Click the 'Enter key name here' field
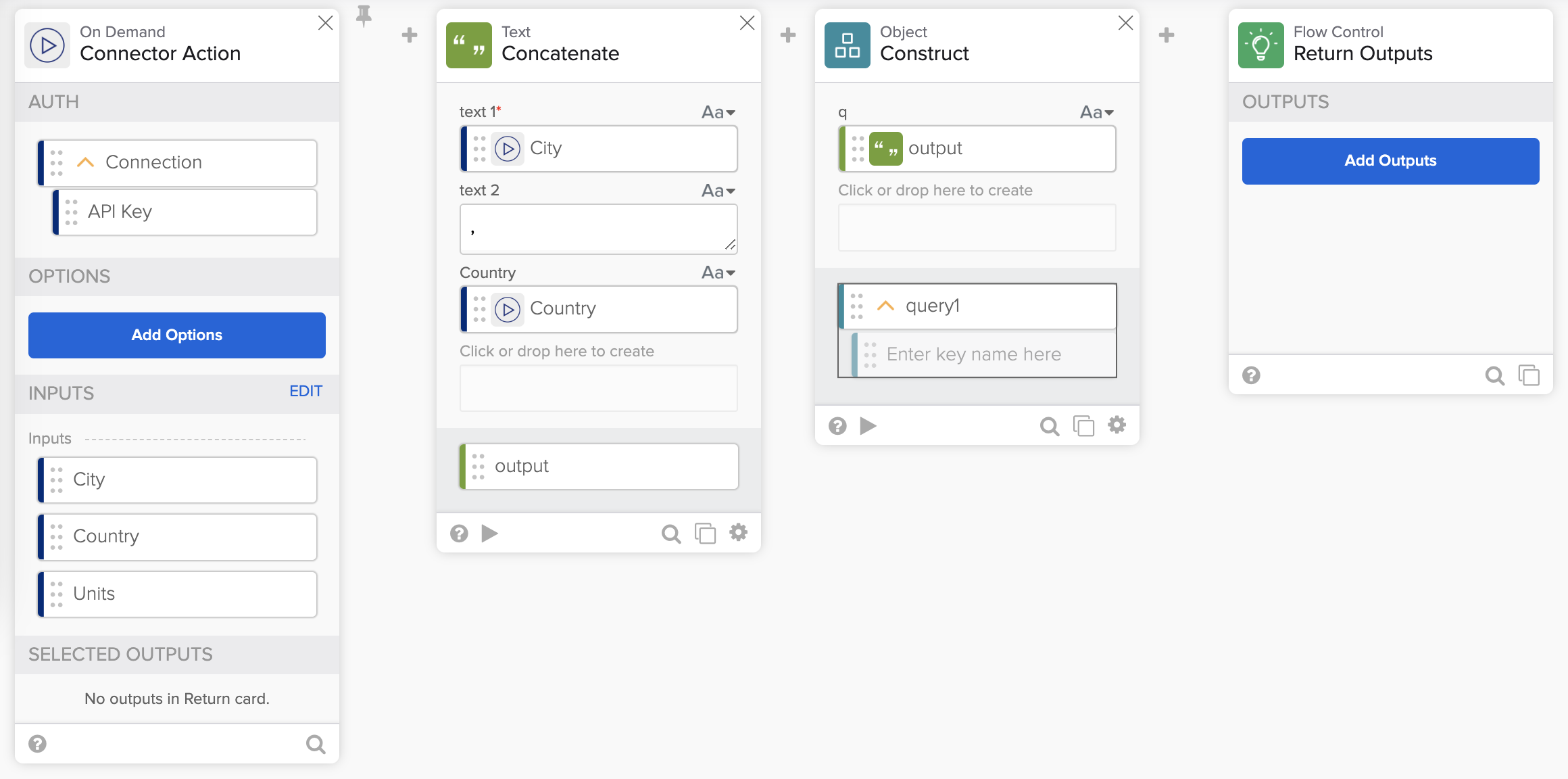Image resolution: width=1568 pixels, height=779 pixels. tap(987, 354)
